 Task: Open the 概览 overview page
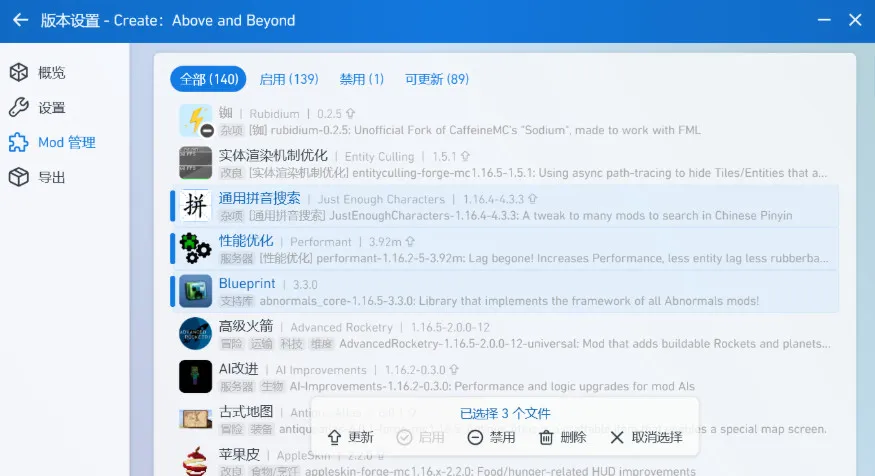coord(50,73)
